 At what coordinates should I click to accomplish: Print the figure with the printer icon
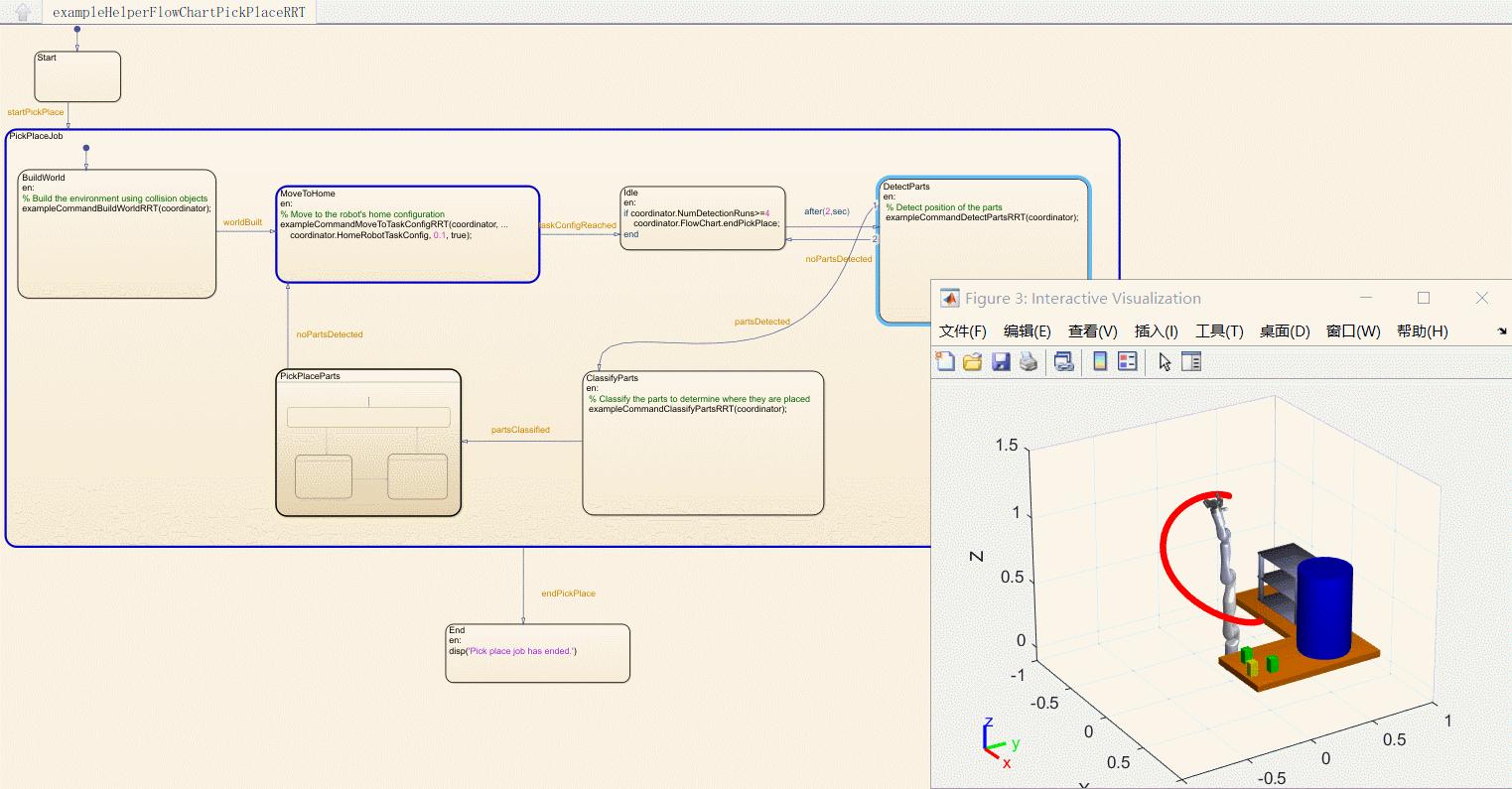click(1029, 360)
